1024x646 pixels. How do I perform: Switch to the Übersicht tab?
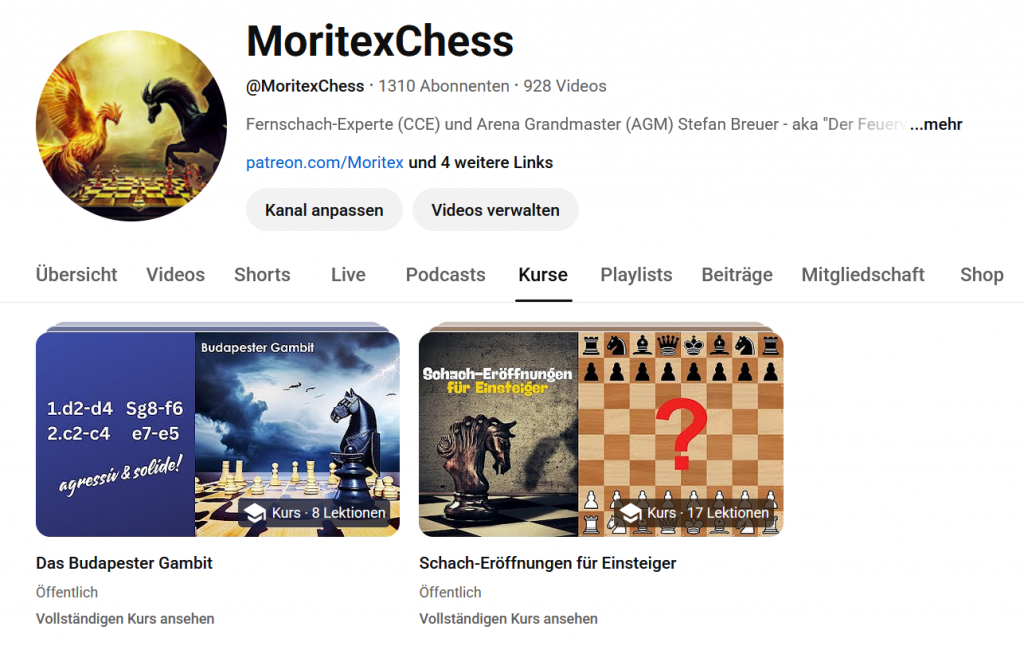(76, 274)
